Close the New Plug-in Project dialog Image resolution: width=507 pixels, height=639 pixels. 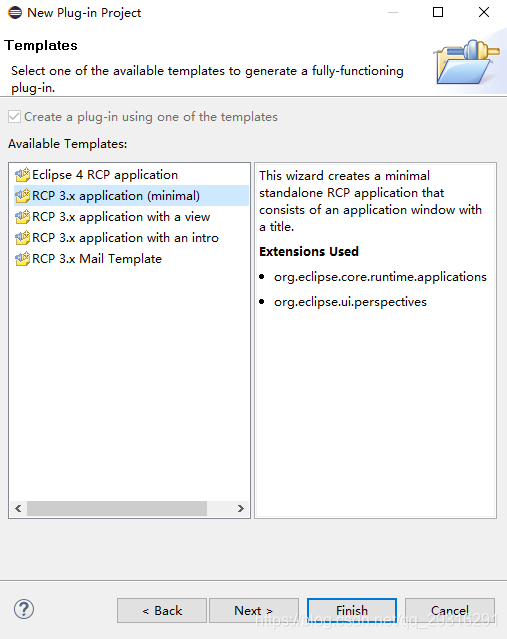pos(484,12)
